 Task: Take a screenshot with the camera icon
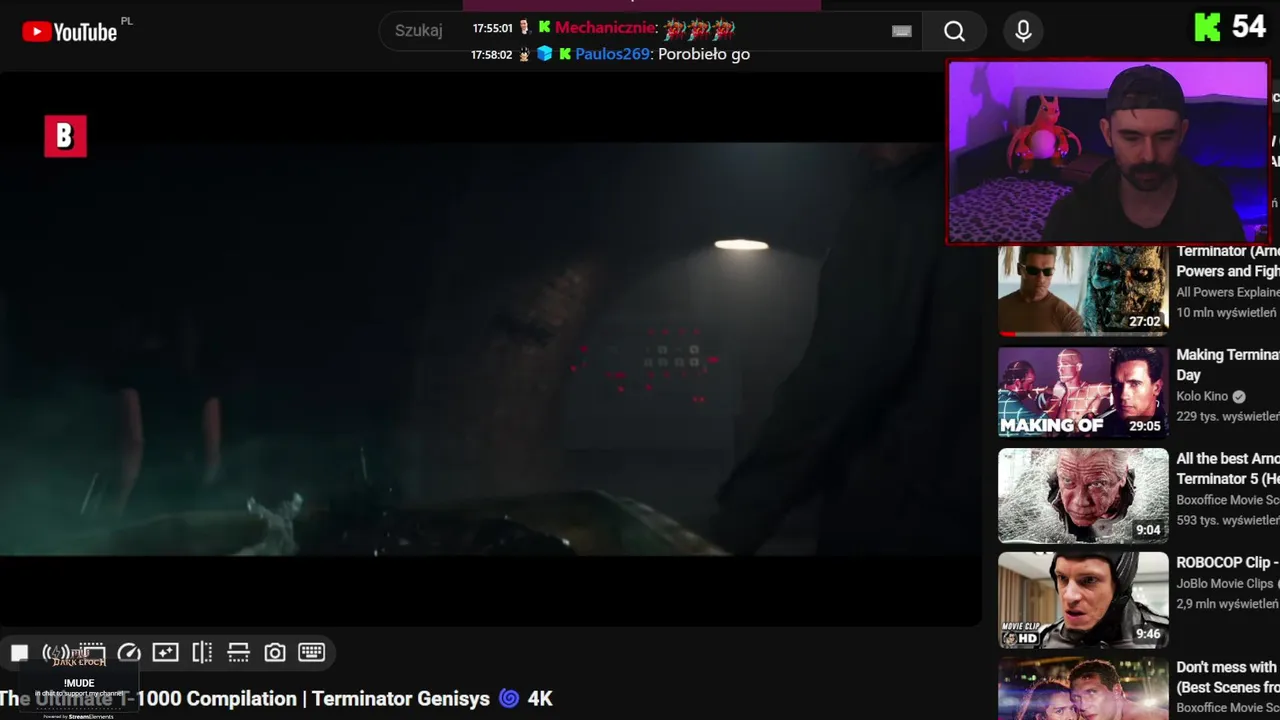click(x=275, y=653)
